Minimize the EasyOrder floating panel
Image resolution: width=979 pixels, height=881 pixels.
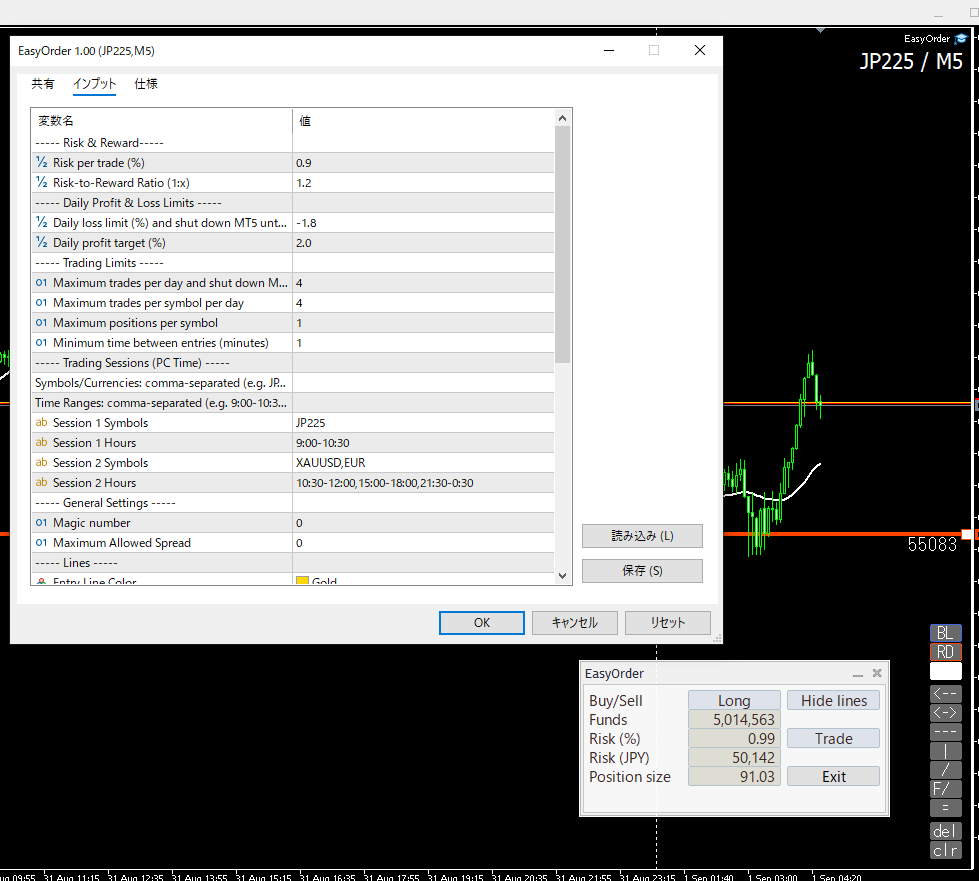coord(858,674)
